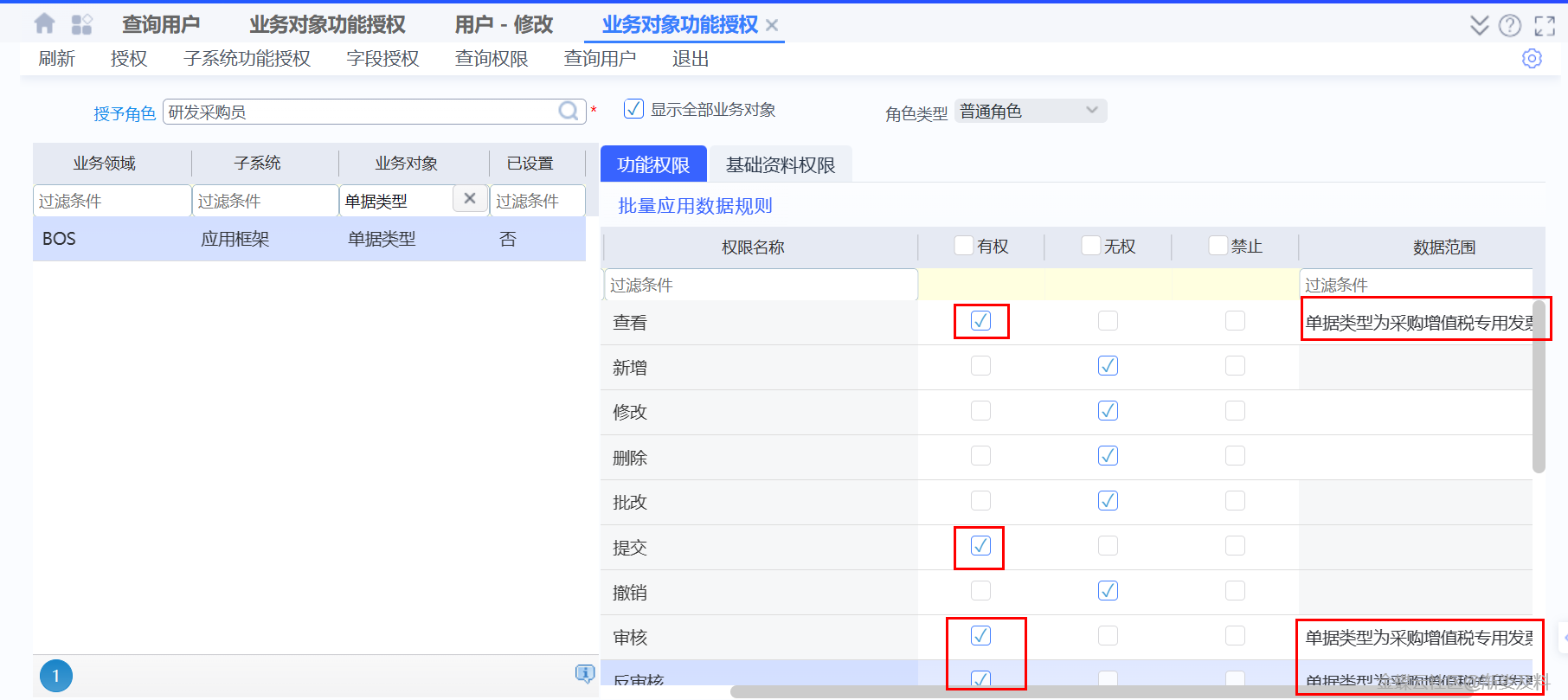Switch to first 业务对象功能授权 tab

(x=327, y=25)
